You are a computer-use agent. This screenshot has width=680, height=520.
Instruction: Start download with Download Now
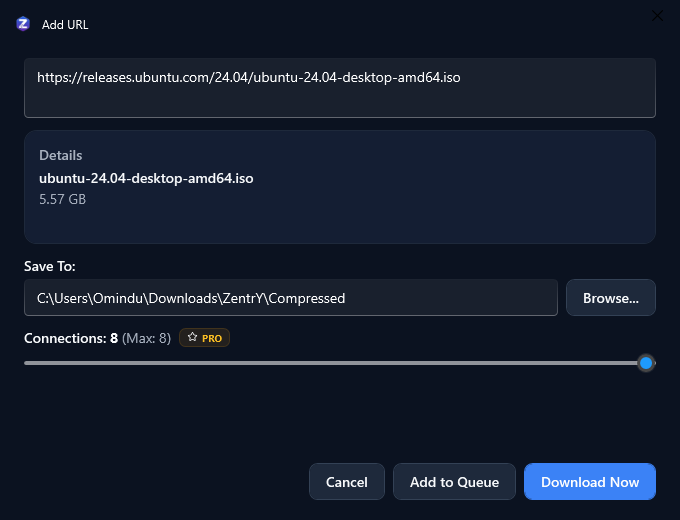tap(590, 482)
